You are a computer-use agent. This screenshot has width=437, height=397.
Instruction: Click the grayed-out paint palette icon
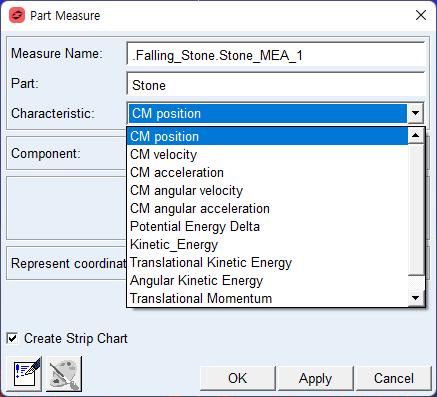coord(64,374)
